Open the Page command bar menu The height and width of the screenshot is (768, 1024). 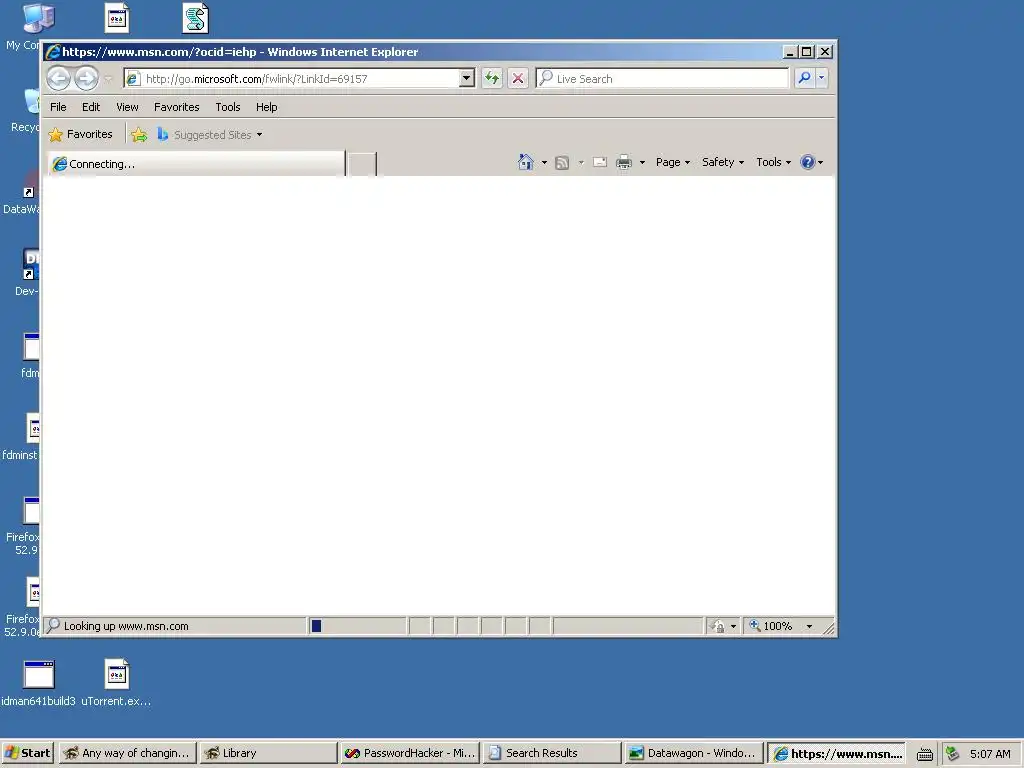point(673,162)
